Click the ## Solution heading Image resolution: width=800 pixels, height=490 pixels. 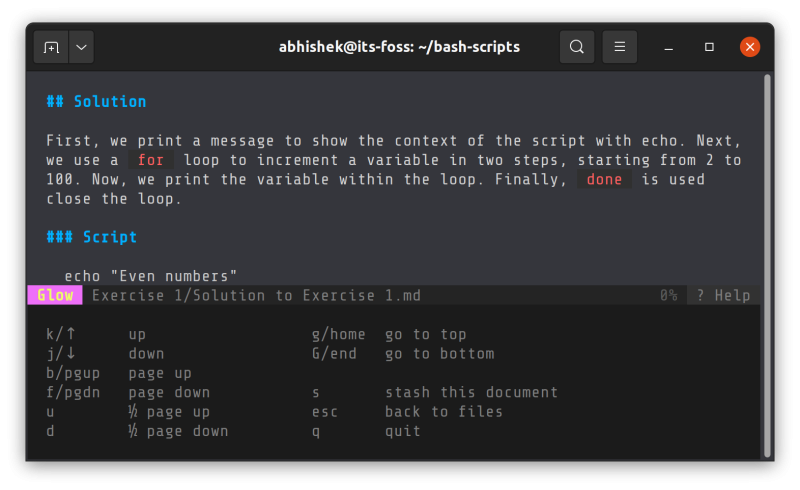point(96,102)
